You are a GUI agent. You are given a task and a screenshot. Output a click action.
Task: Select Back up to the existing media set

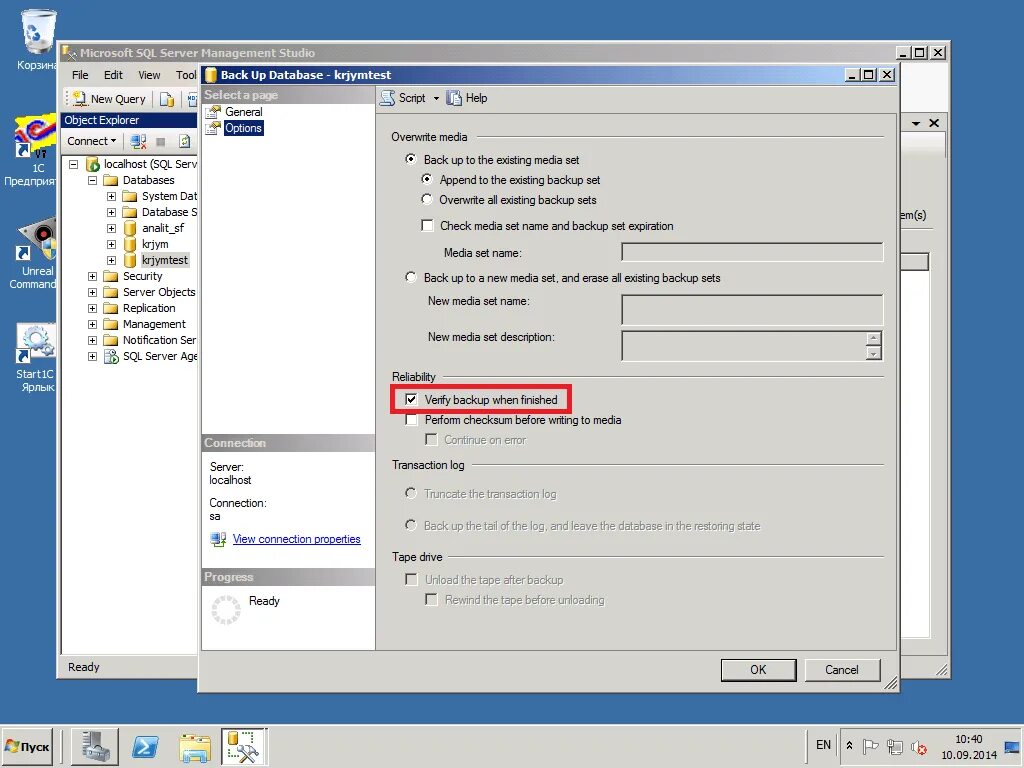point(410,159)
